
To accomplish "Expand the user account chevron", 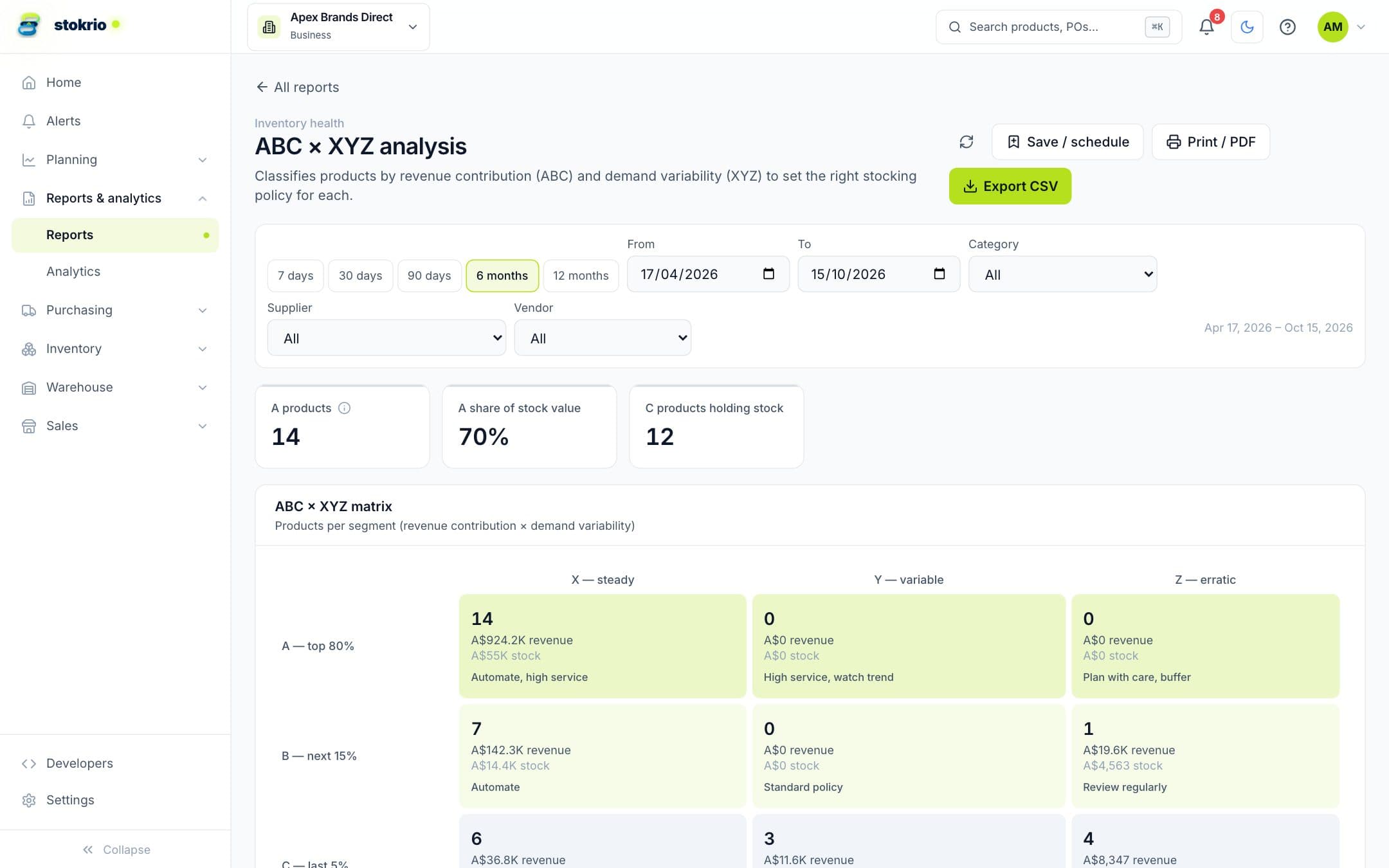I will [x=1361, y=27].
